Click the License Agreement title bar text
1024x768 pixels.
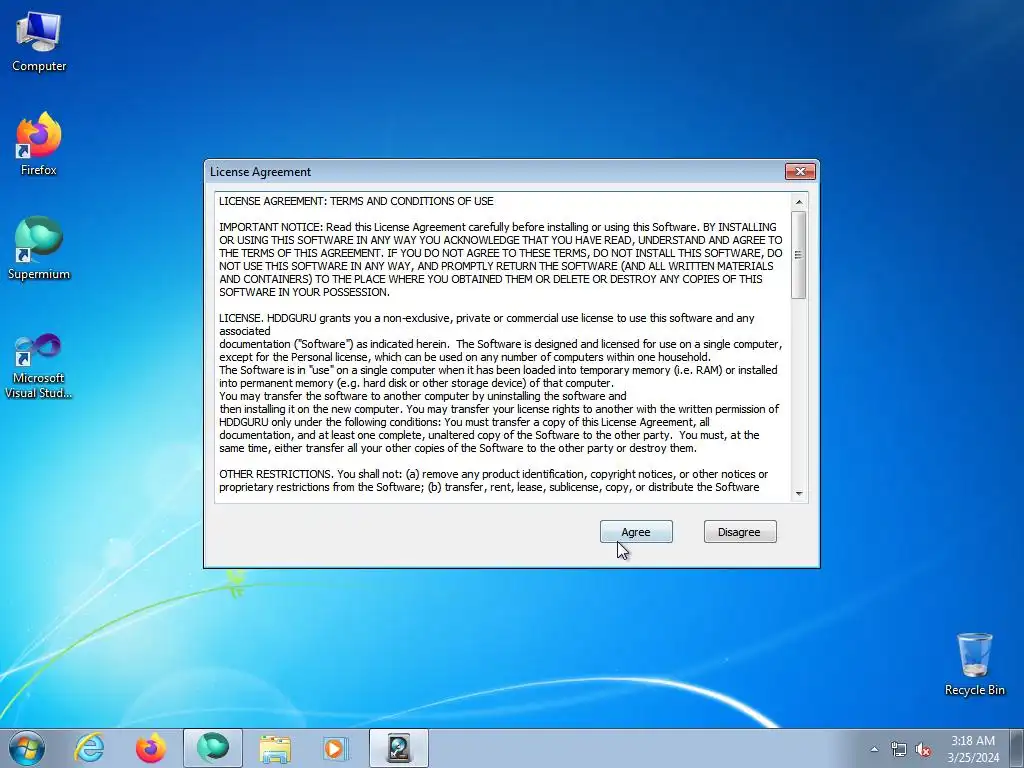click(260, 172)
